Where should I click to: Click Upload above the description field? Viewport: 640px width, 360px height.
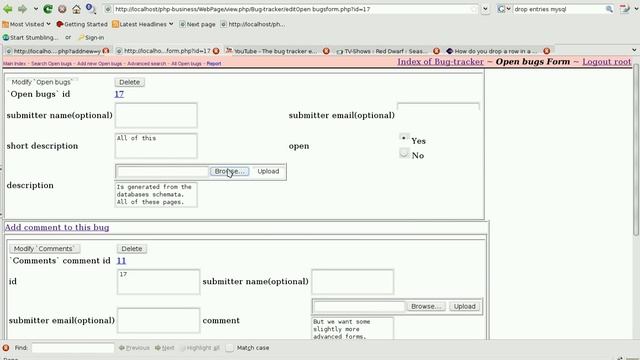[x=268, y=171]
